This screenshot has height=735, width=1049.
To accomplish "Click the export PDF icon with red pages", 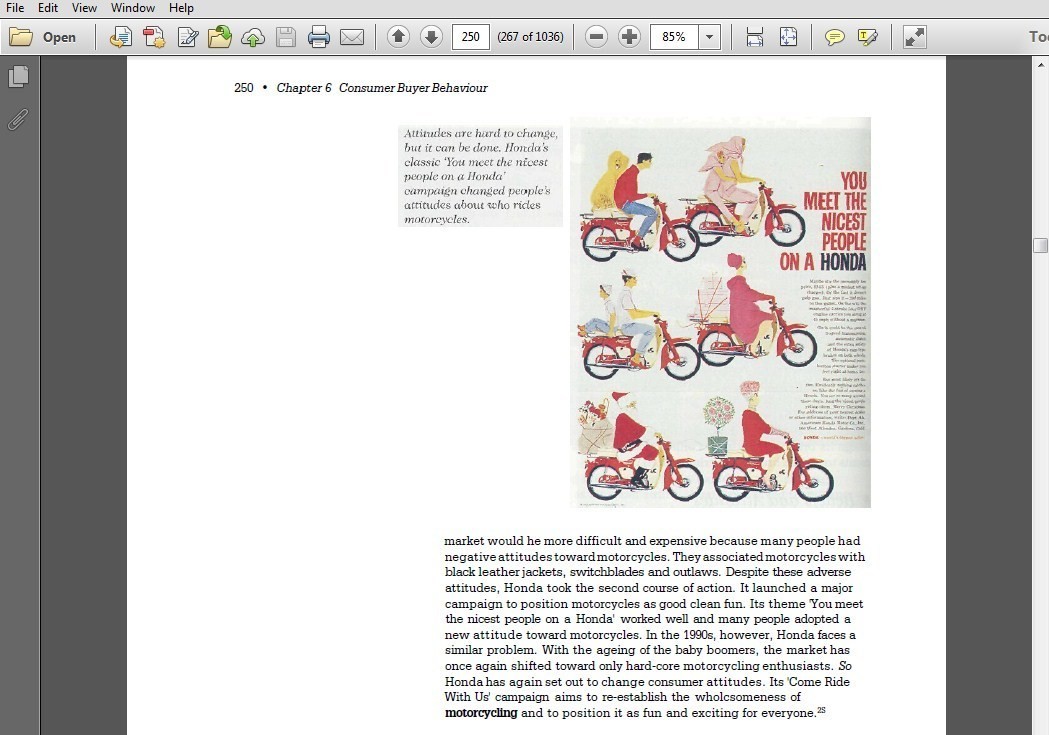I will [154, 37].
